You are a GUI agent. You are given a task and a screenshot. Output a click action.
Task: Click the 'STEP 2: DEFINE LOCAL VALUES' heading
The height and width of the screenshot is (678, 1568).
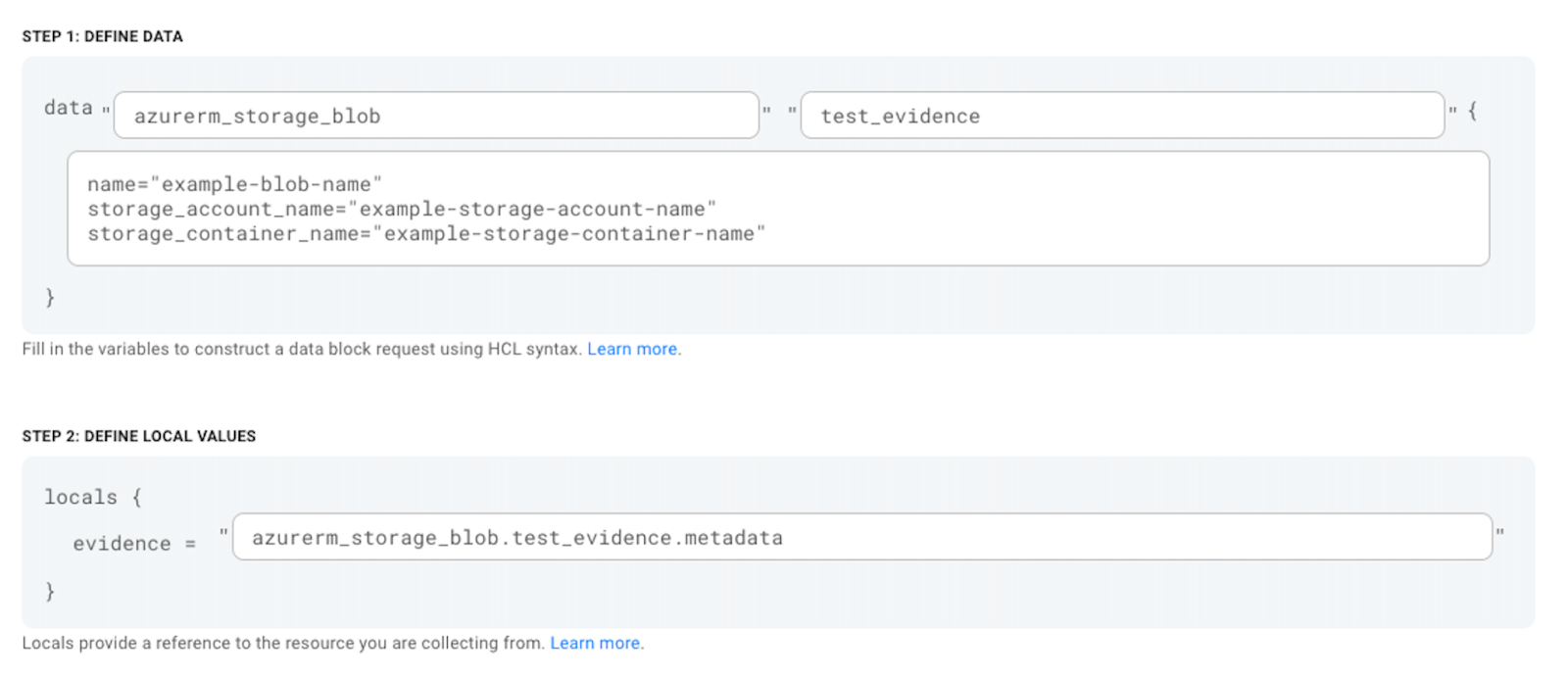pos(139,436)
